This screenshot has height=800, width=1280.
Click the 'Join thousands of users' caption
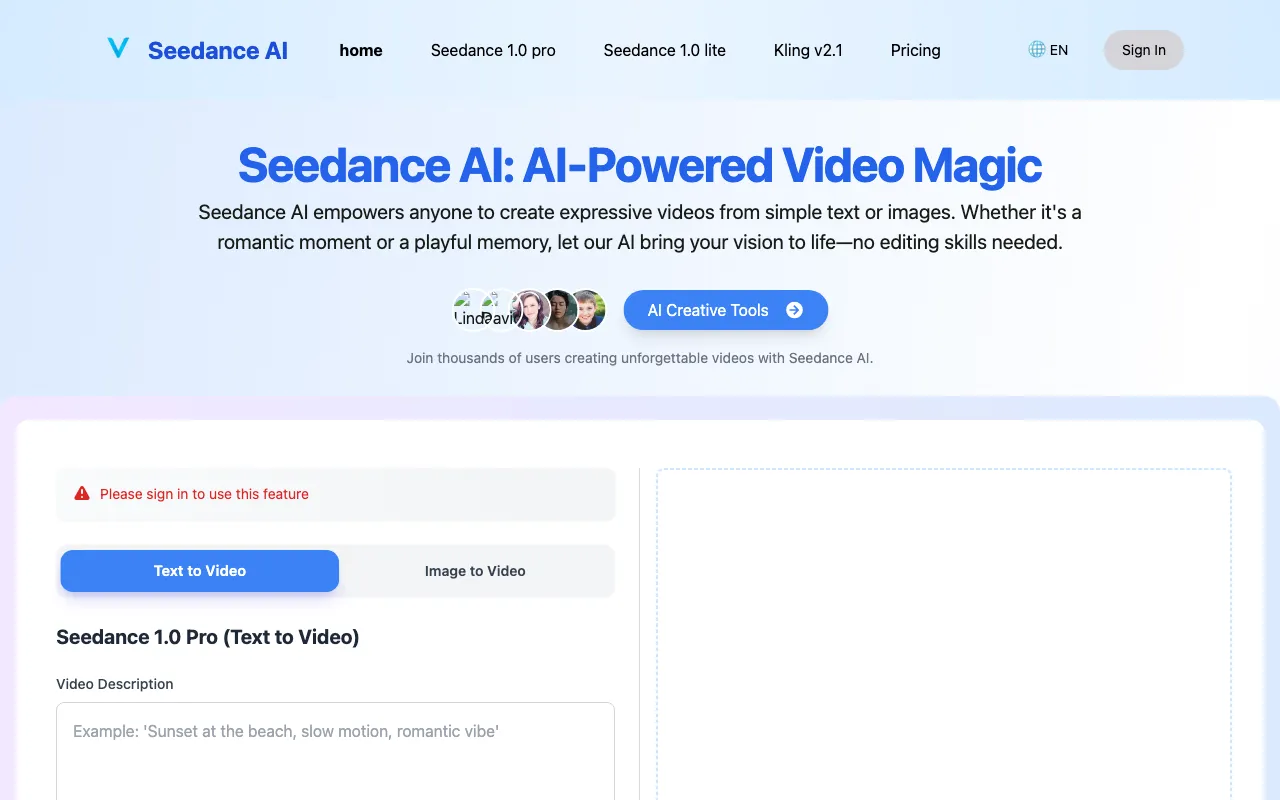(640, 358)
